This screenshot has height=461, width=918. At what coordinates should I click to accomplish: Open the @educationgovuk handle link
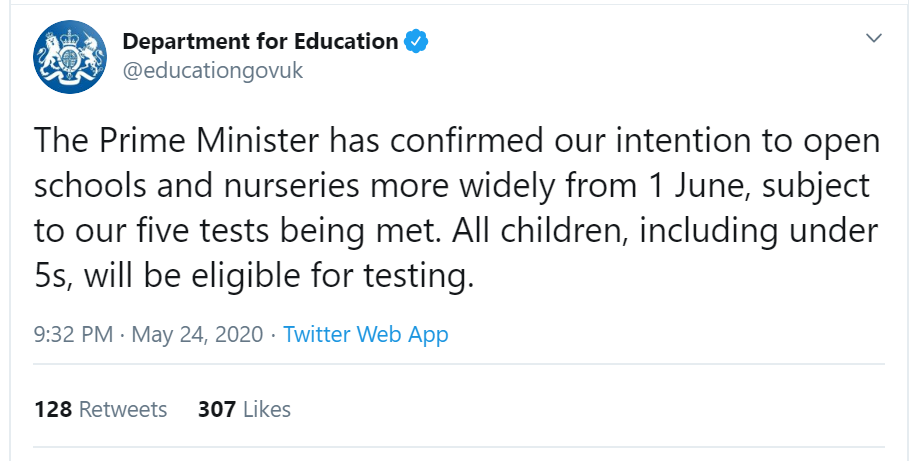(x=213, y=71)
